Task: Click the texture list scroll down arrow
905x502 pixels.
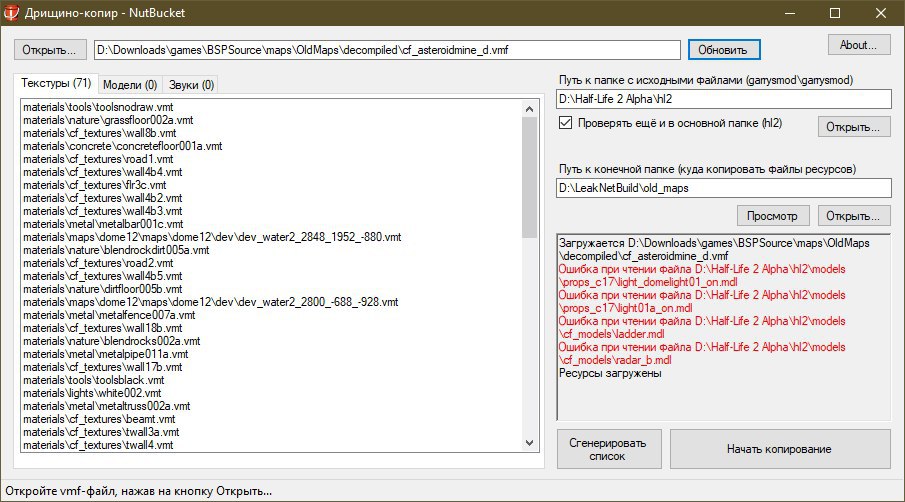Action: point(529,443)
